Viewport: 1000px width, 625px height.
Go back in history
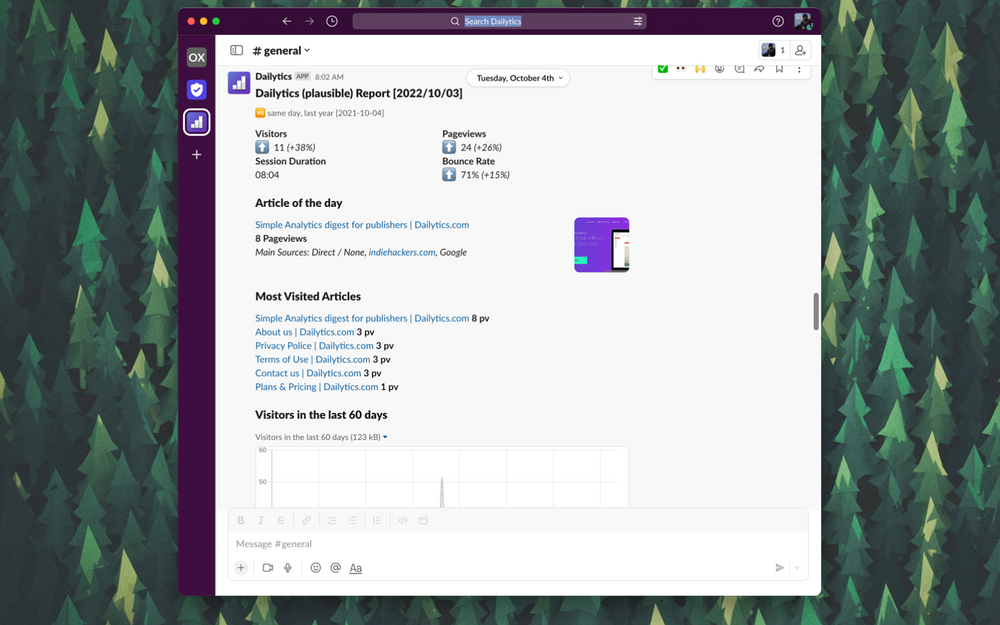287,21
